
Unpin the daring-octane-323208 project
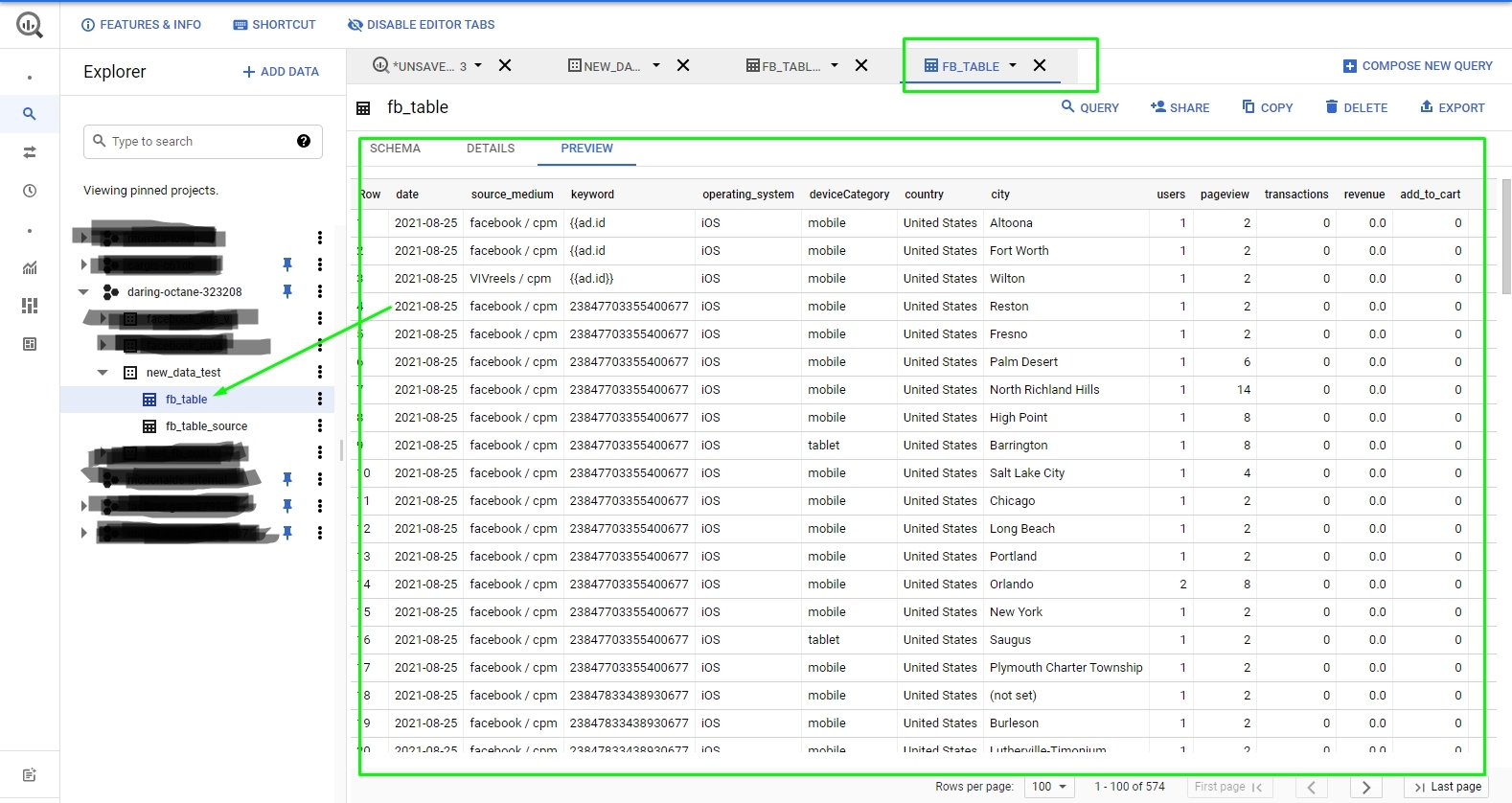click(x=286, y=291)
